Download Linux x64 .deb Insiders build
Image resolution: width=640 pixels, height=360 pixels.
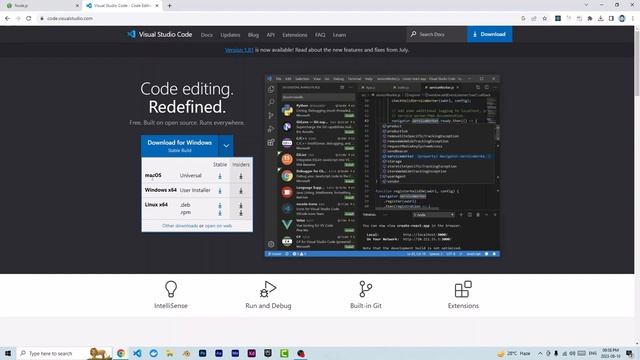[x=241, y=205]
